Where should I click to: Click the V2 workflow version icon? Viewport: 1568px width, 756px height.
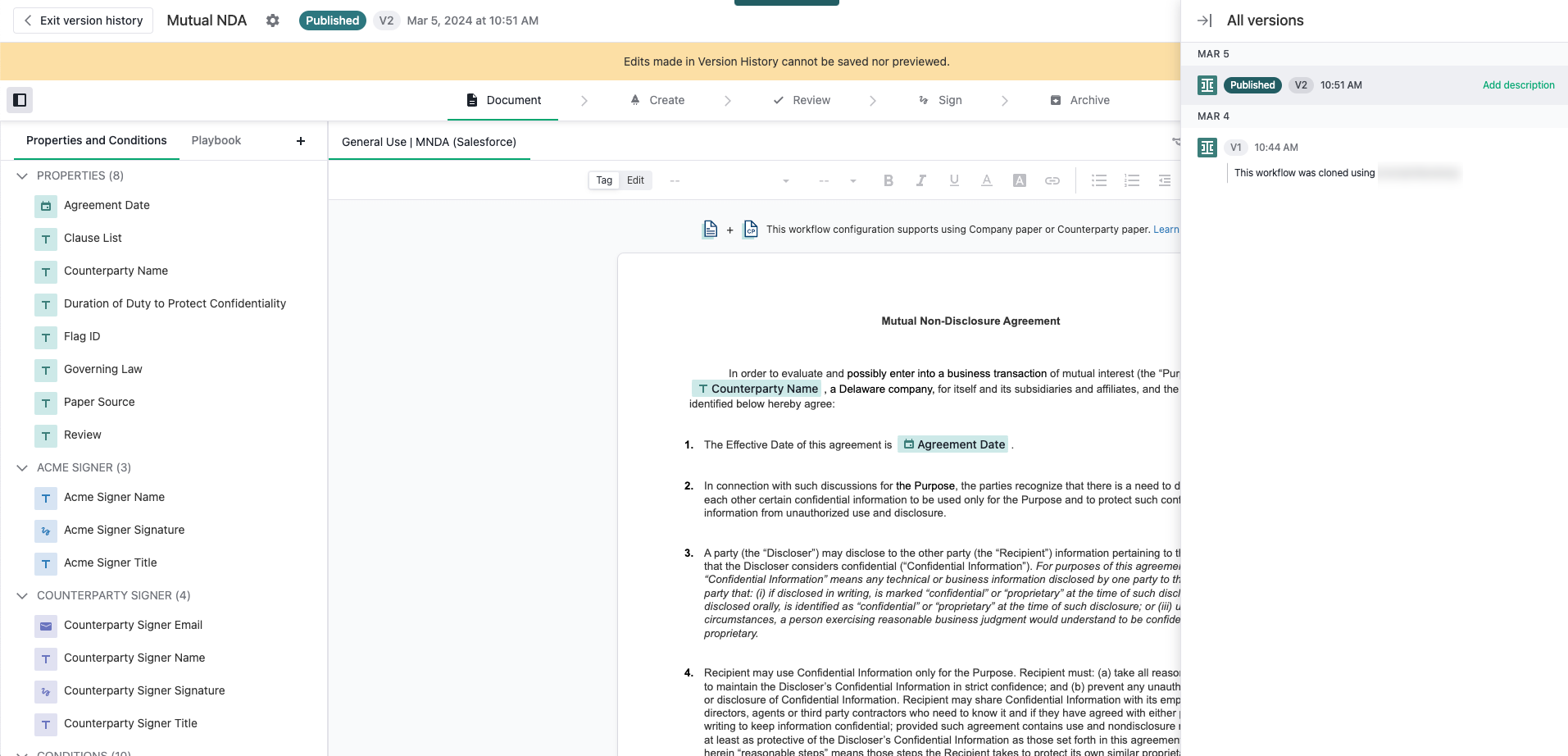[1207, 85]
